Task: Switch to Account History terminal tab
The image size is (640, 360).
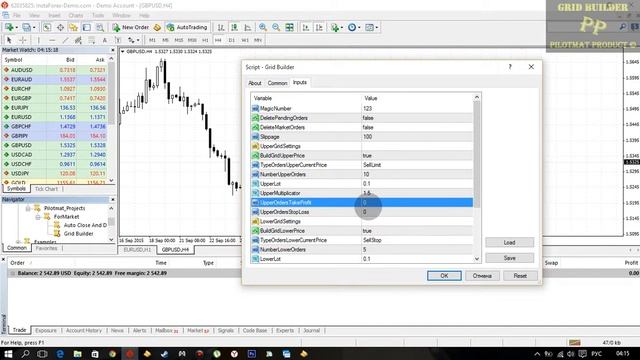Action: point(84,331)
